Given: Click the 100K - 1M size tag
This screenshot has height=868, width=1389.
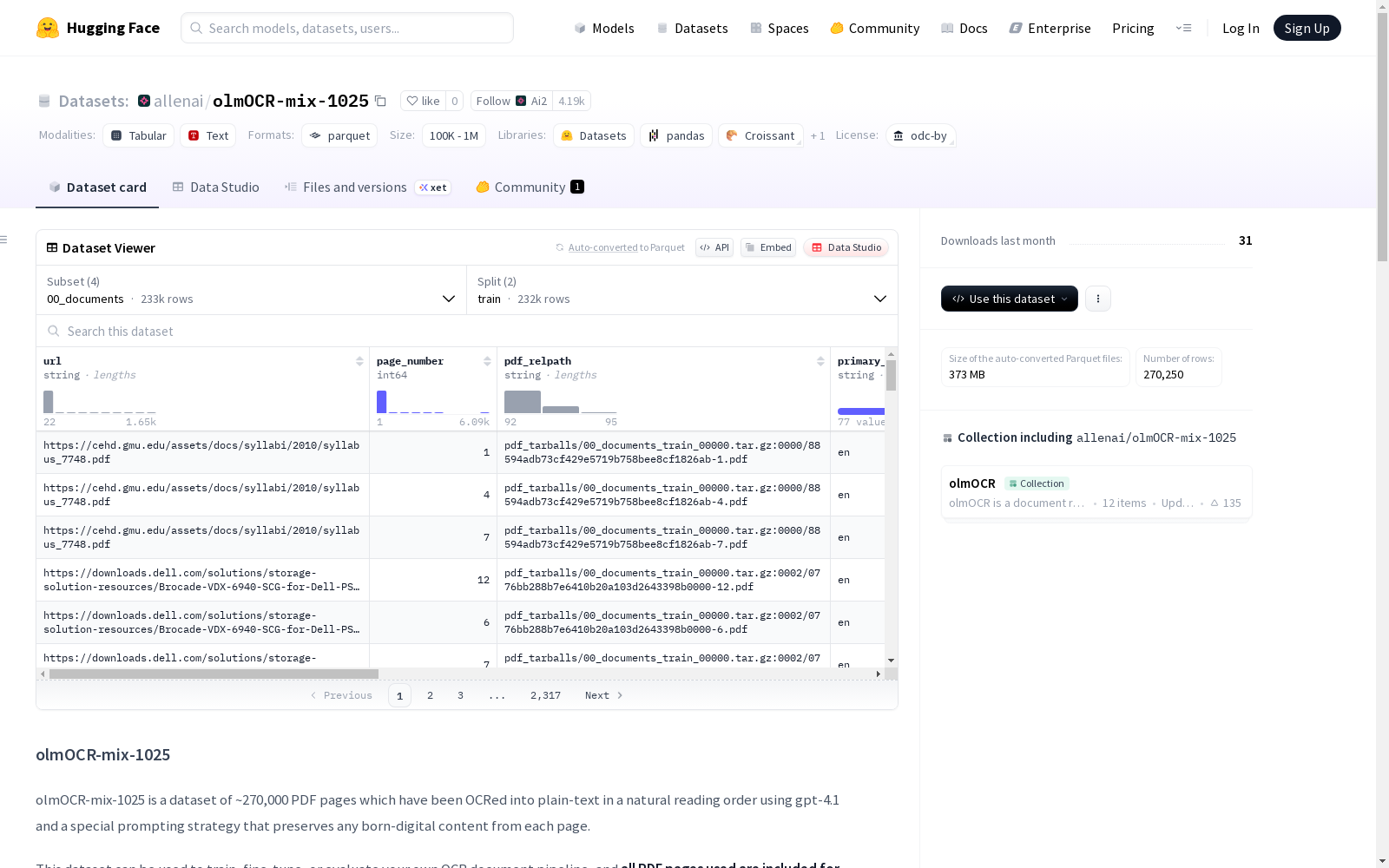Looking at the screenshot, I should pyautogui.click(x=454, y=135).
